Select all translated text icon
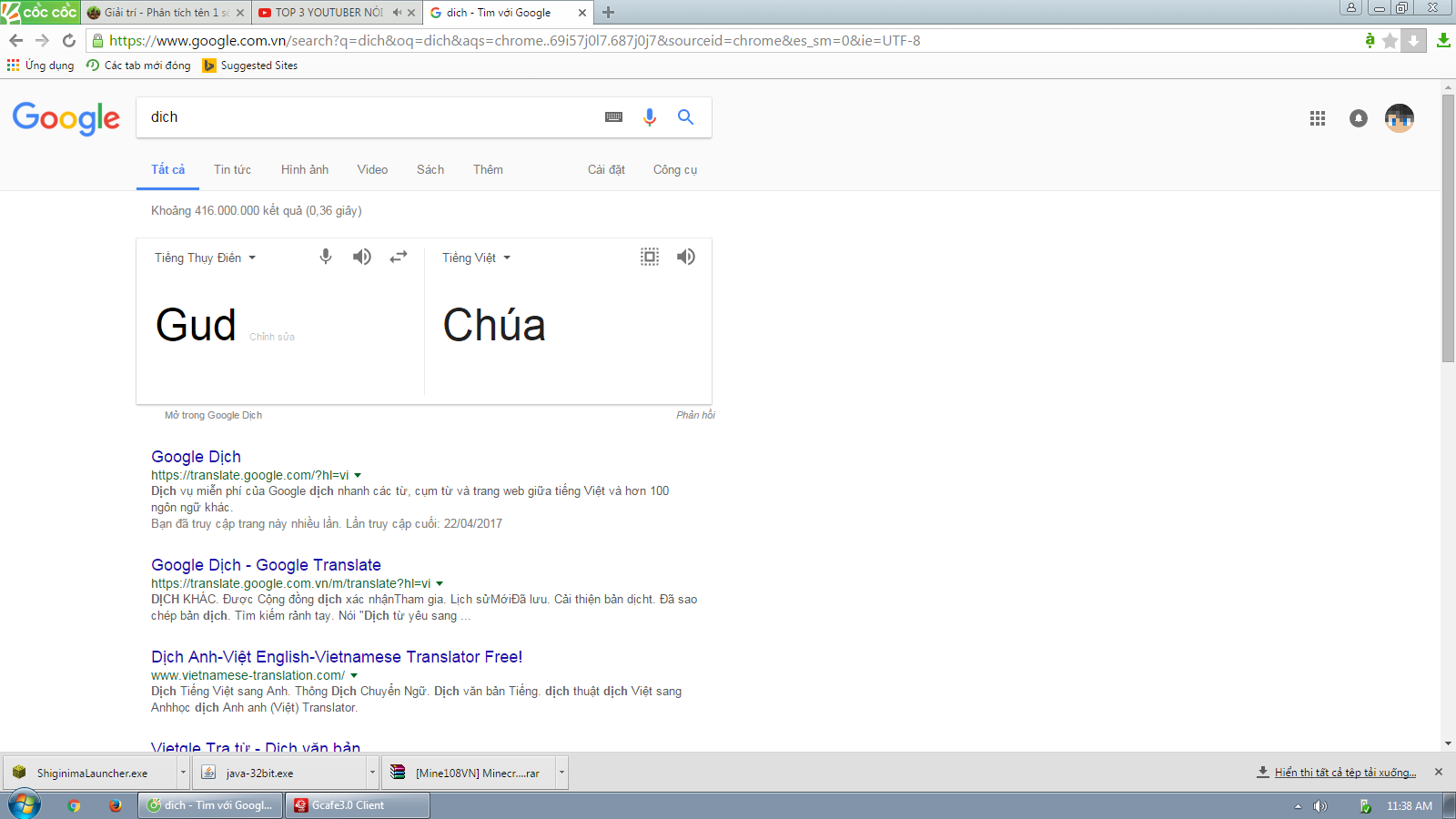Viewport: 1456px width, 819px height. (650, 257)
